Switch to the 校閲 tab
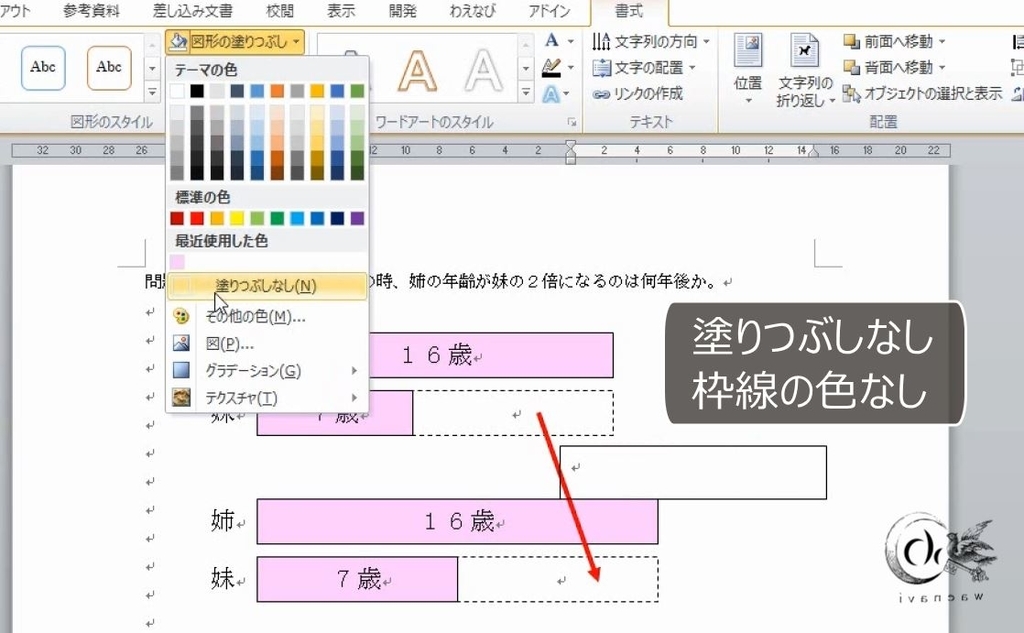The image size is (1024, 633). point(280,11)
